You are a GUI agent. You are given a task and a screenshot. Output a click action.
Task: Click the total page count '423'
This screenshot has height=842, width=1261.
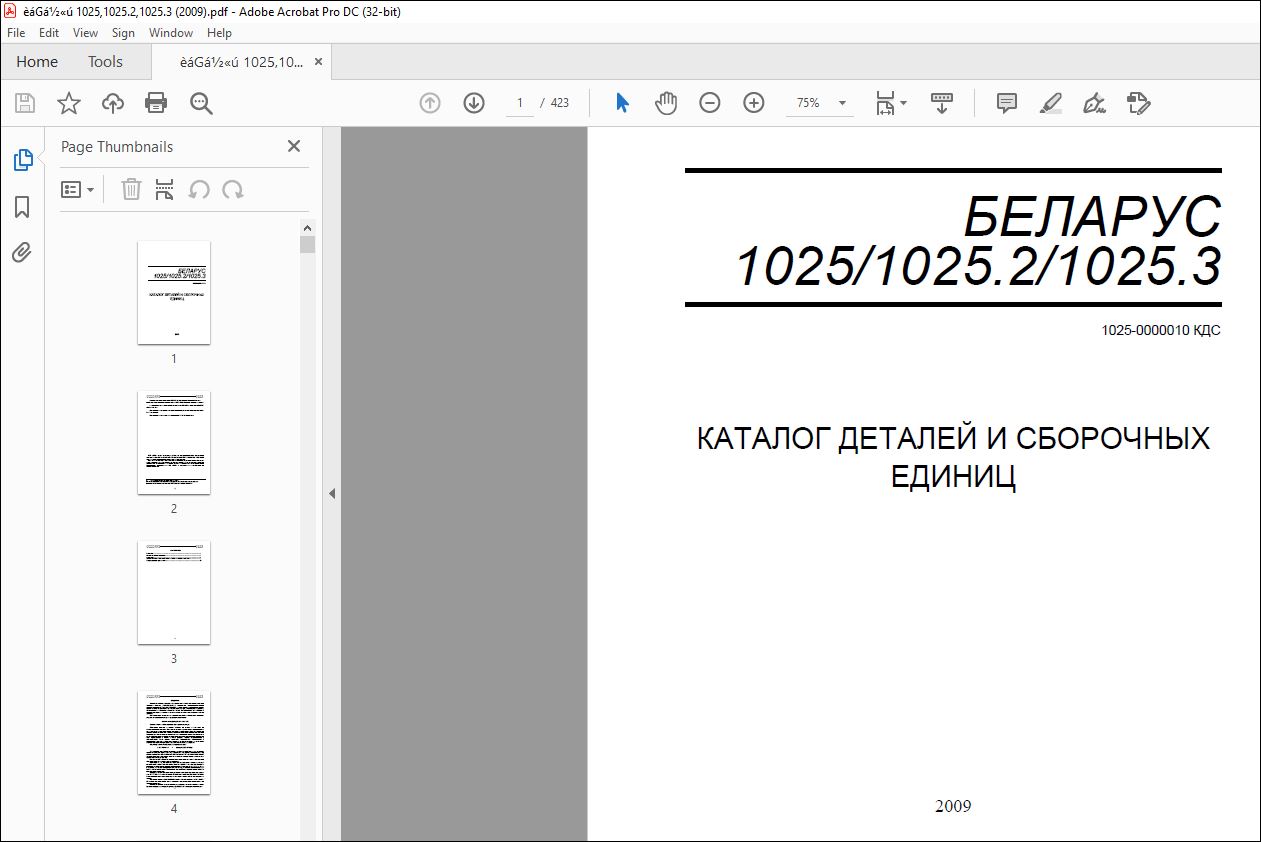coord(560,103)
